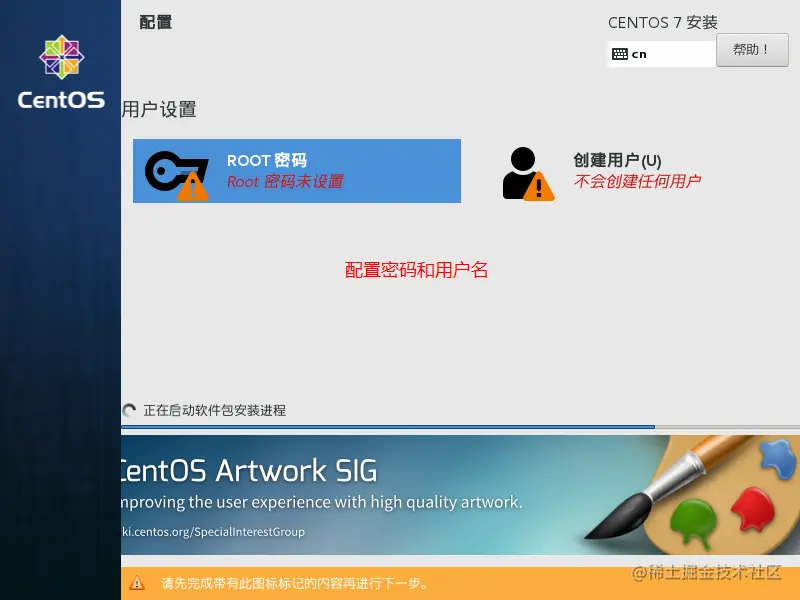Click the installation progress bar
Image resolution: width=800 pixels, height=600 pixels.
pyautogui.click(x=460, y=427)
